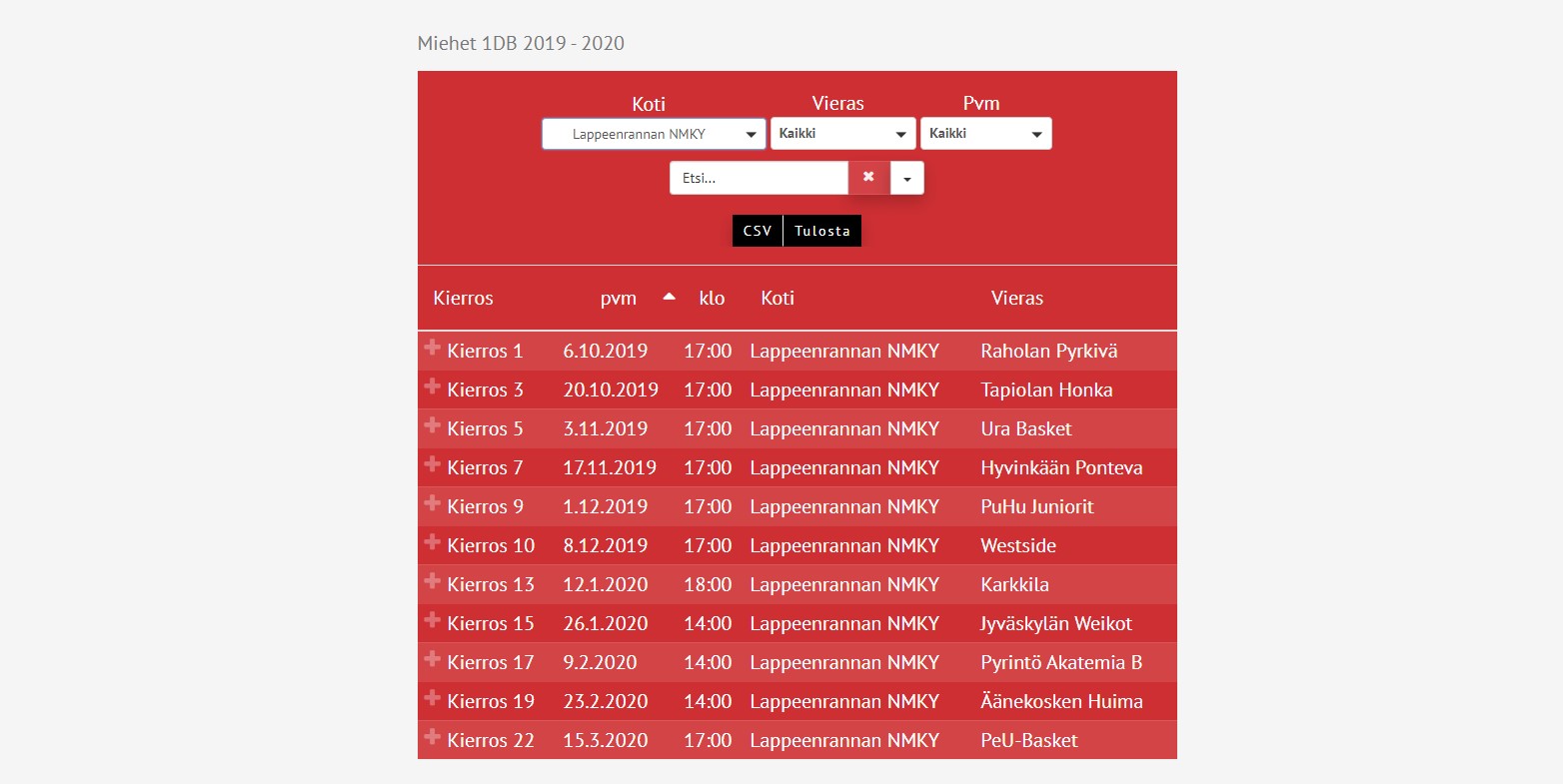Image resolution: width=1563 pixels, height=784 pixels.
Task: Click the date 3.11.2019
Action: 606,429
